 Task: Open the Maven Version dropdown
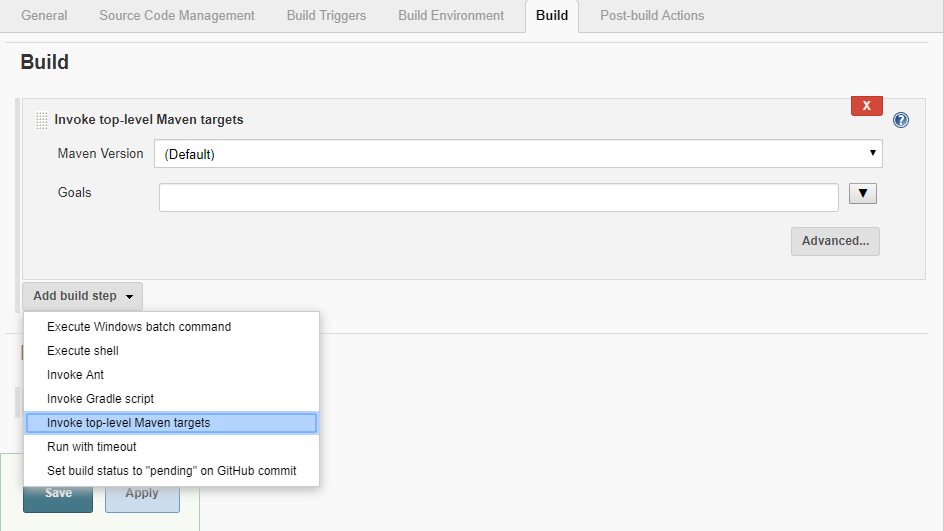[x=518, y=154]
